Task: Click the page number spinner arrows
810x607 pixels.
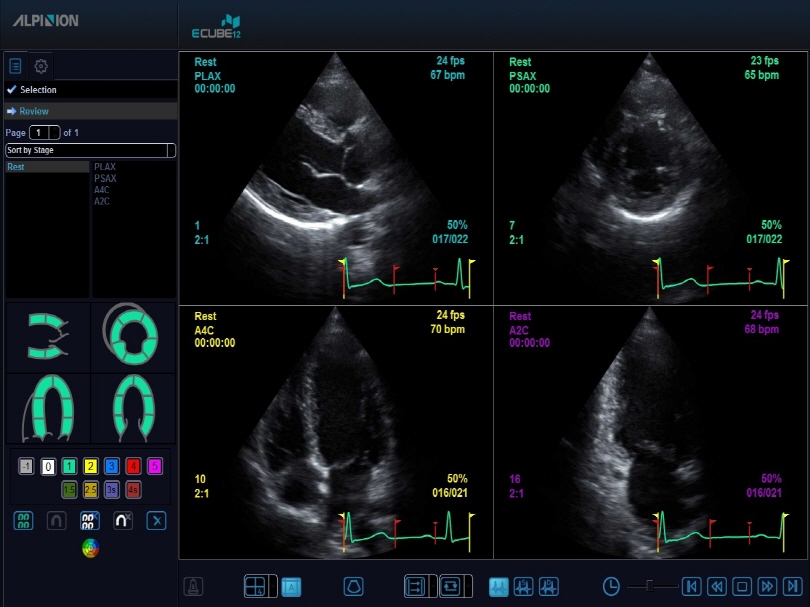Action: coord(55,132)
